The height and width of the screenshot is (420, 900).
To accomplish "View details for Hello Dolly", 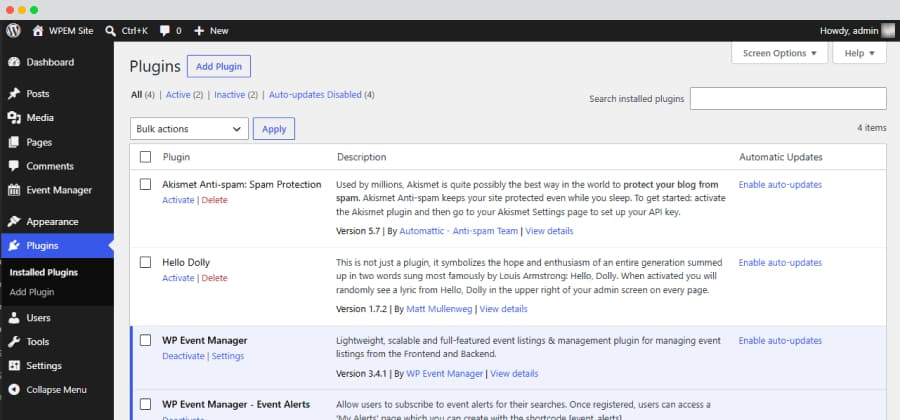I will coord(503,309).
